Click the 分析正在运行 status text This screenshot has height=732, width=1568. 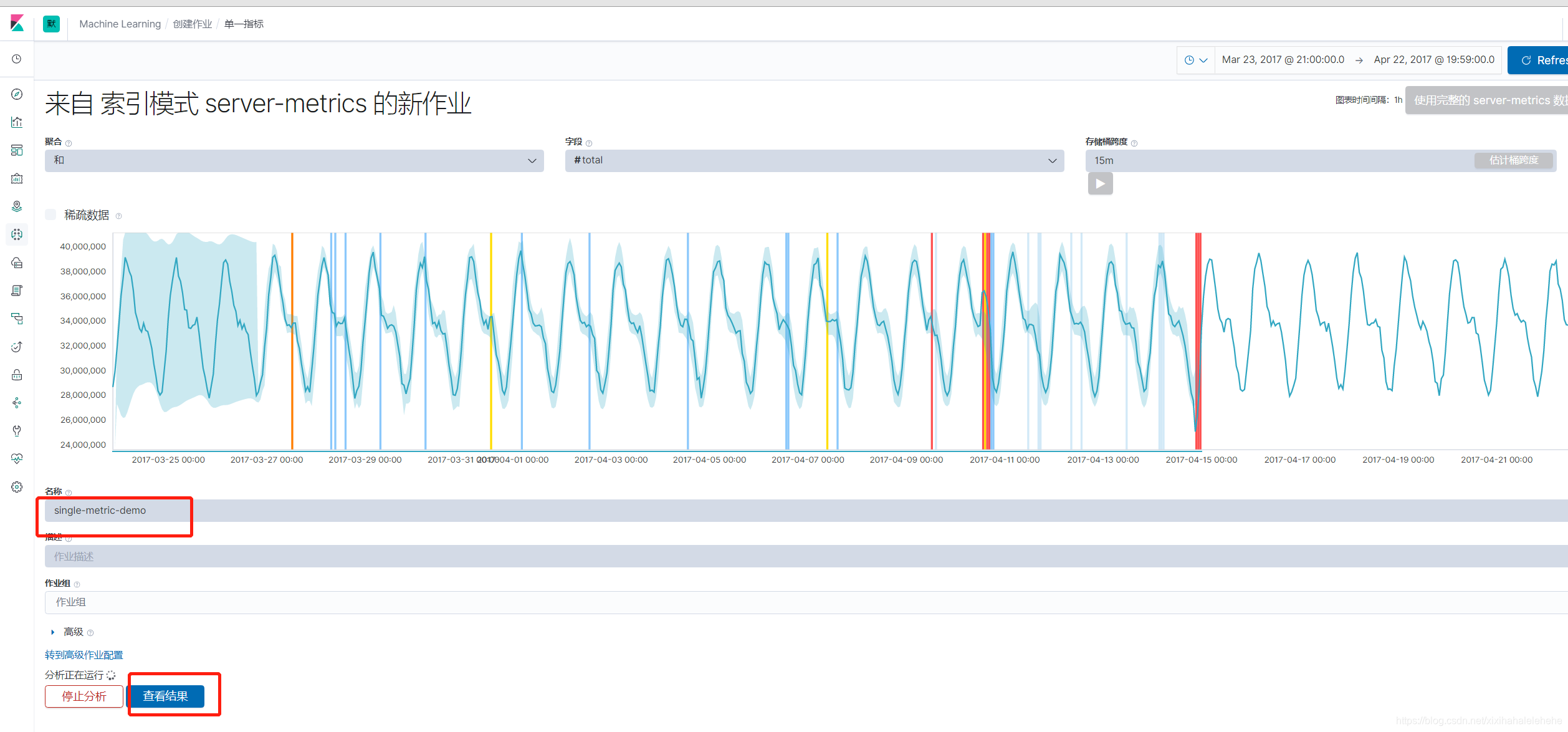[x=74, y=675]
